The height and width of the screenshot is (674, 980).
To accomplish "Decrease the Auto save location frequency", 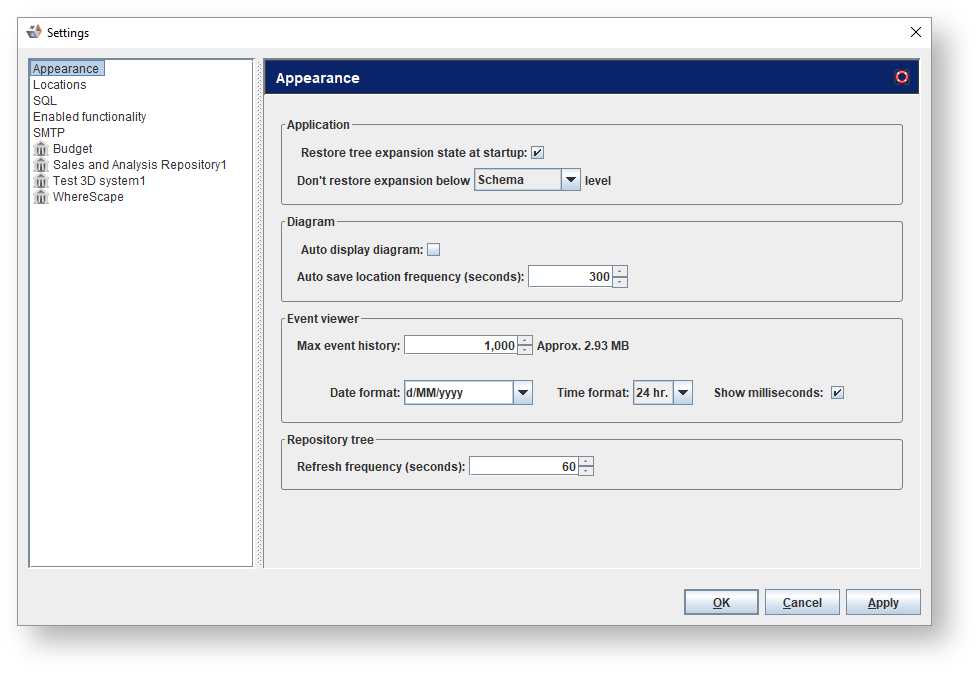I will click(x=620, y=282).
